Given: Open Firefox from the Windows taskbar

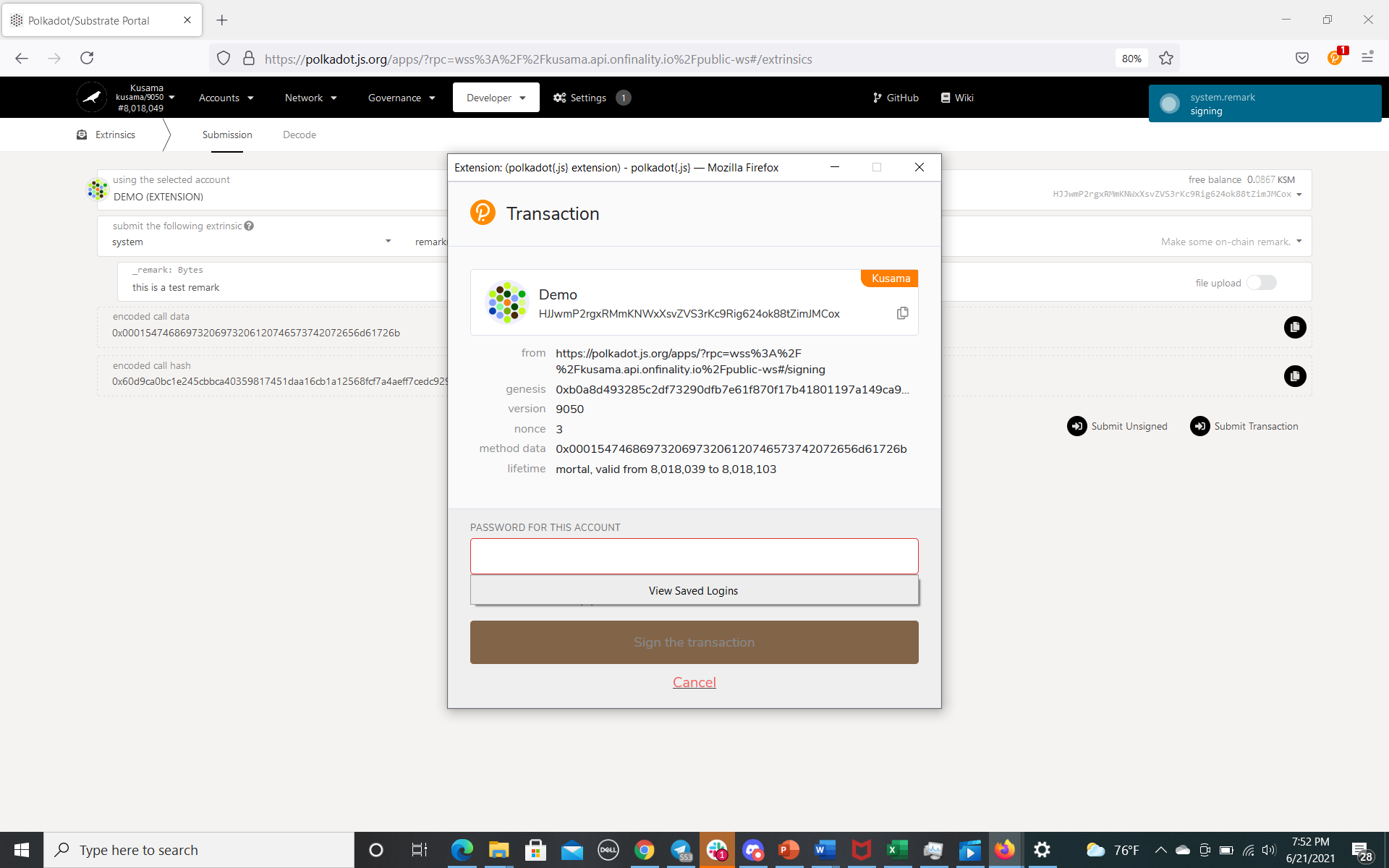Looking at the screenshot, I should [1004, 850].
